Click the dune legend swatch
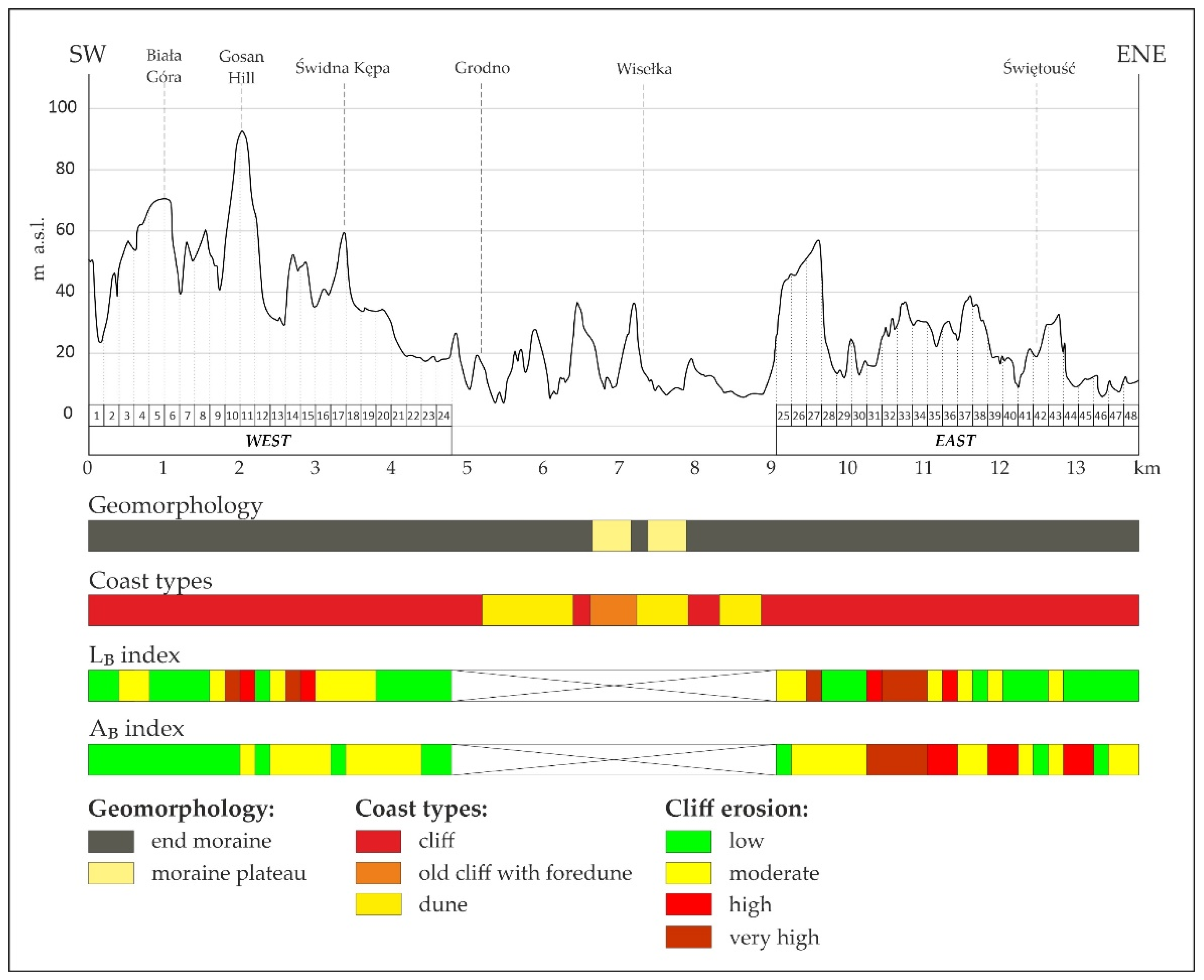The height and width of the screenshot is (980, 1204). 378,904
